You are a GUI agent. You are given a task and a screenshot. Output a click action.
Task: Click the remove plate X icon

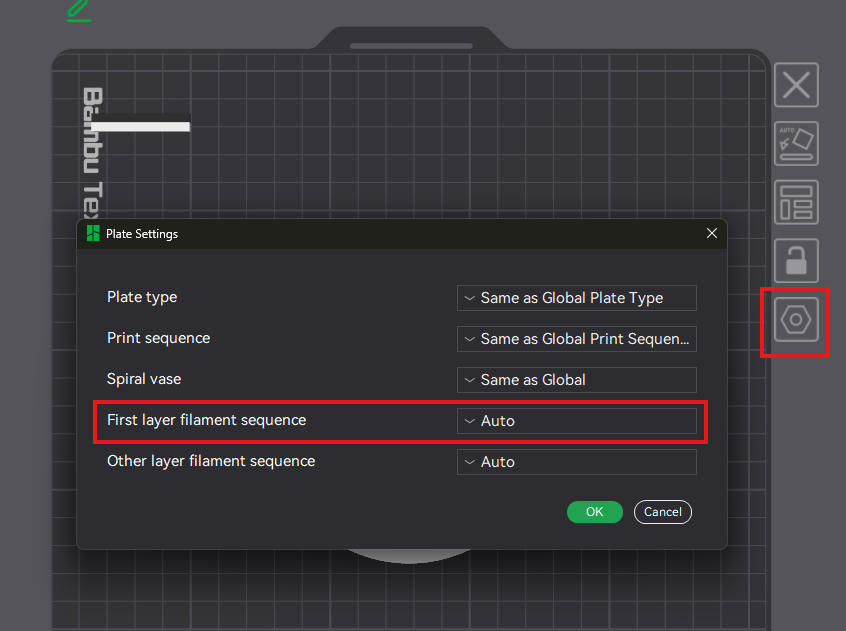[796, 85]
